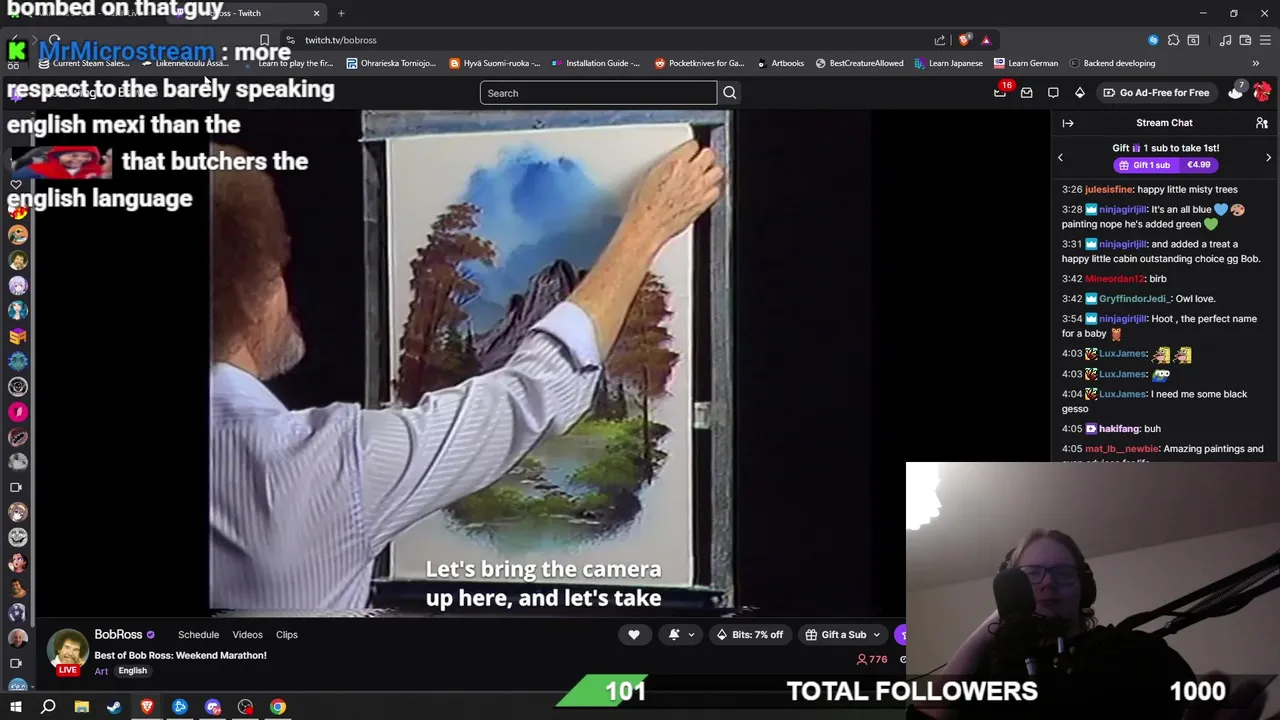
Task: Click the 'Gift a Sub' button
Action: [x=844, y=635]
